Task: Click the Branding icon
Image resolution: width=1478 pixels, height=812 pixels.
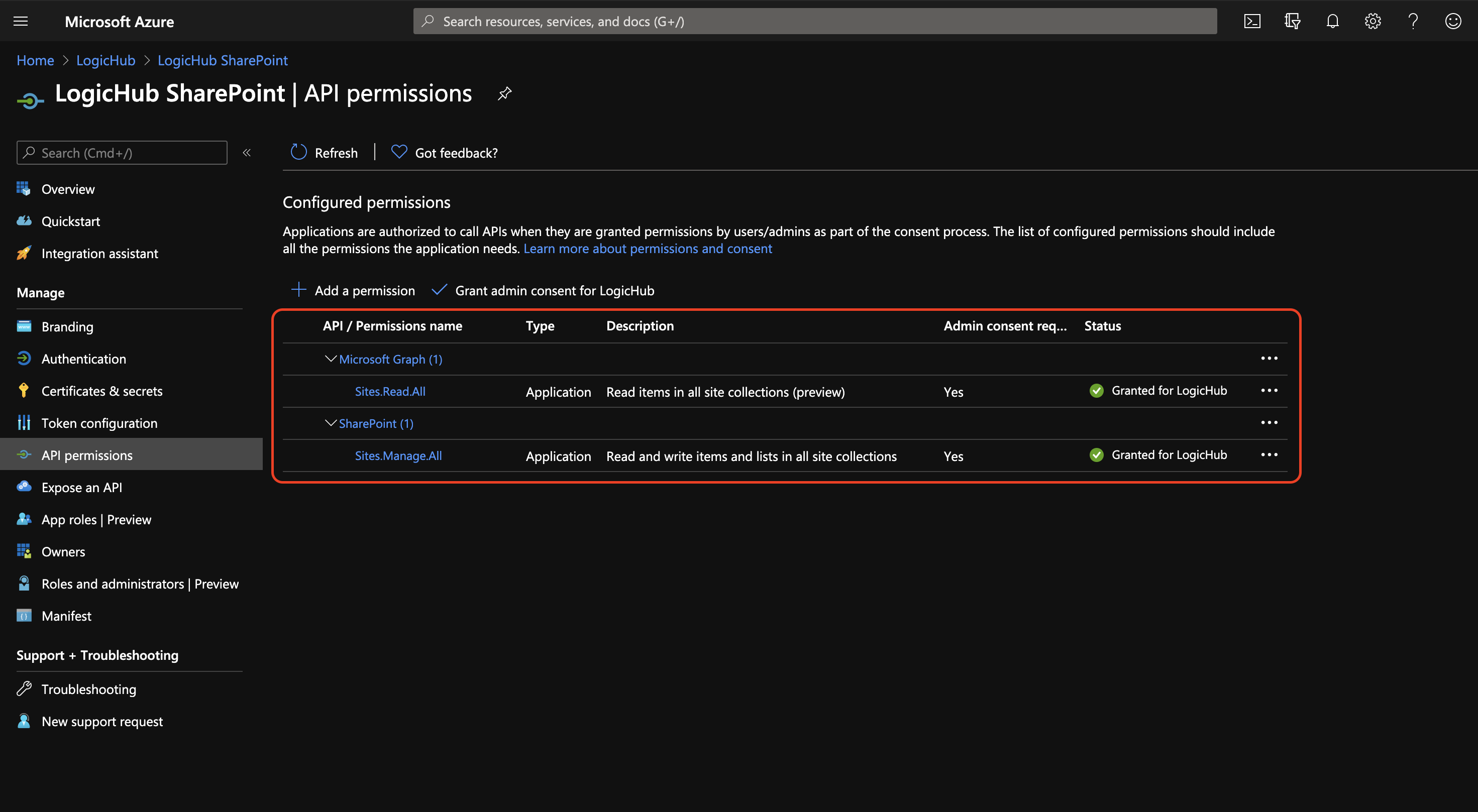Action: 24,326
